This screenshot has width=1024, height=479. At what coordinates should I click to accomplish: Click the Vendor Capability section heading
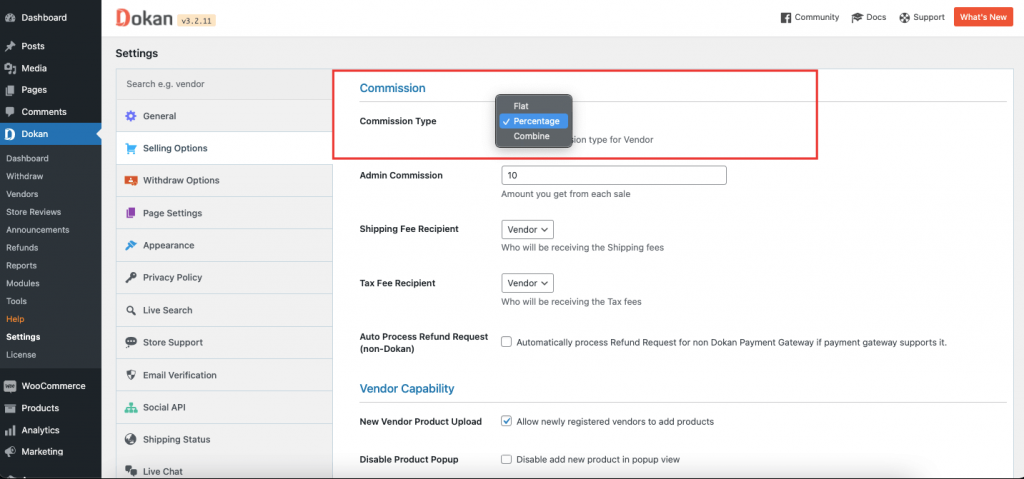coord(407,389)
